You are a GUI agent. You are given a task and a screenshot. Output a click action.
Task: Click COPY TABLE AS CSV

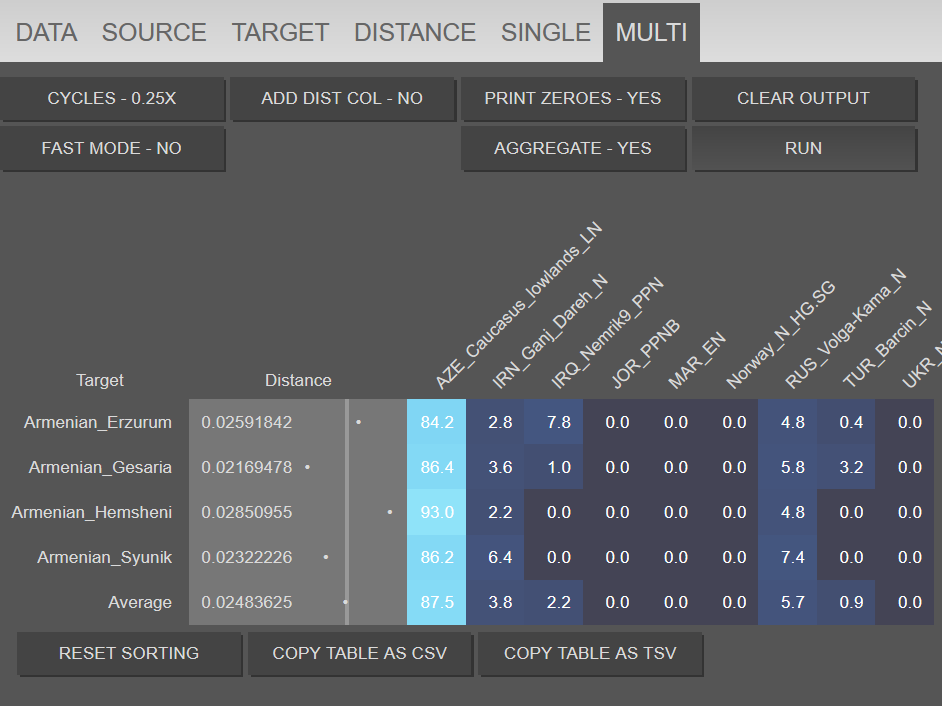359,653
